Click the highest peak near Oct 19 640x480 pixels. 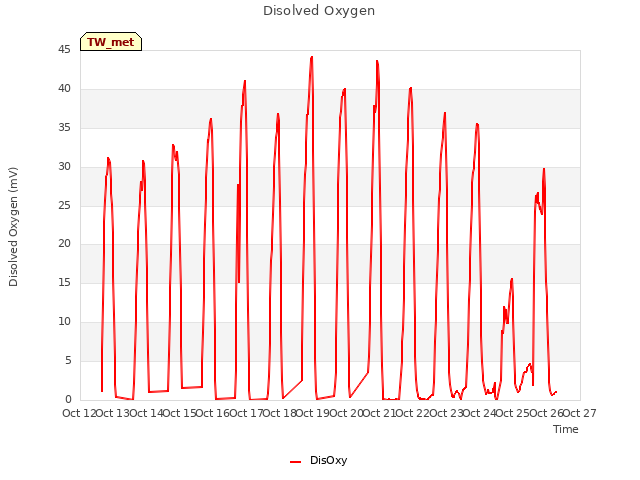pyautogui.click(x=312, y=58)
